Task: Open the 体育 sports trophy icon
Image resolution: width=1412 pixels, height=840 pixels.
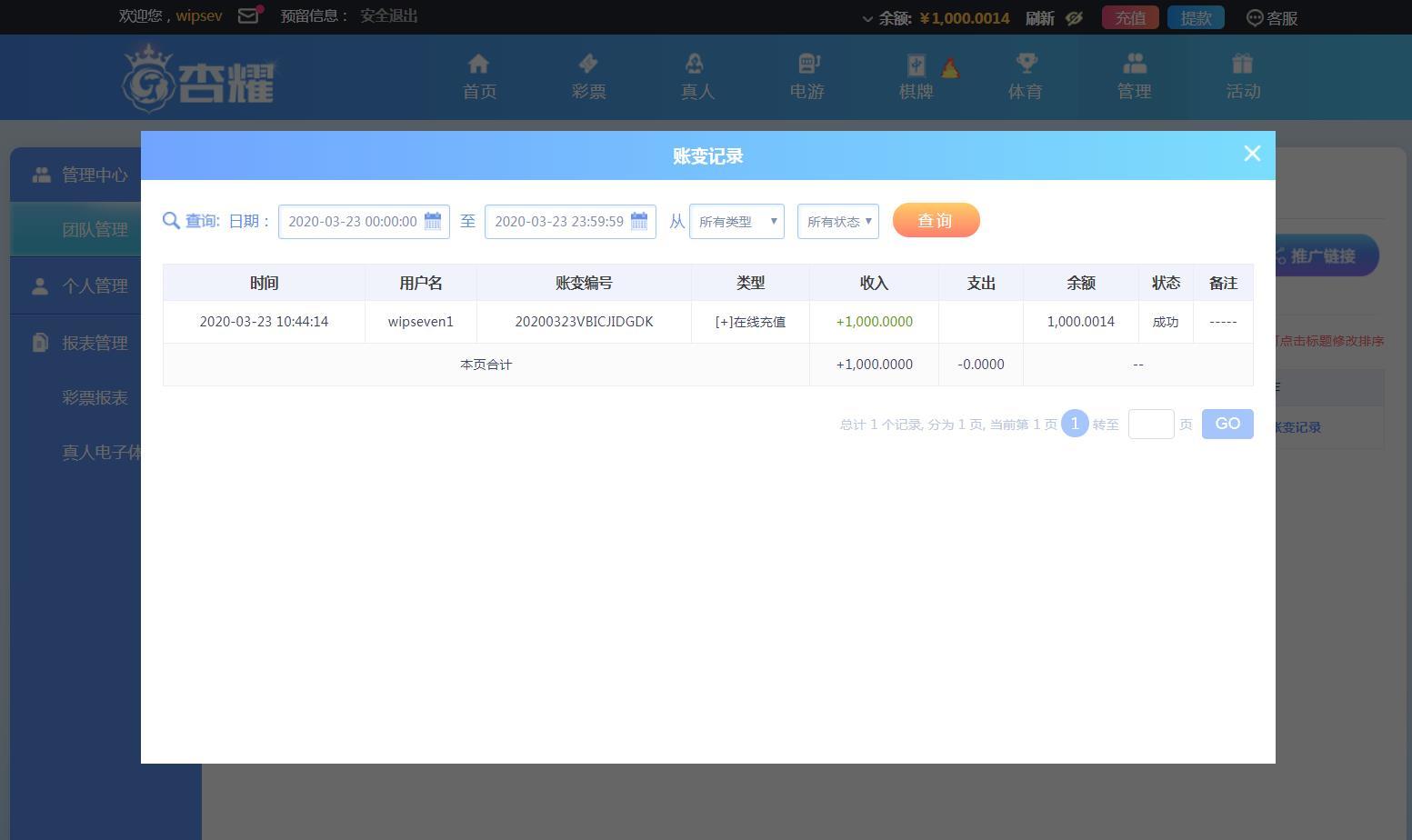Action: [1026, 65]
